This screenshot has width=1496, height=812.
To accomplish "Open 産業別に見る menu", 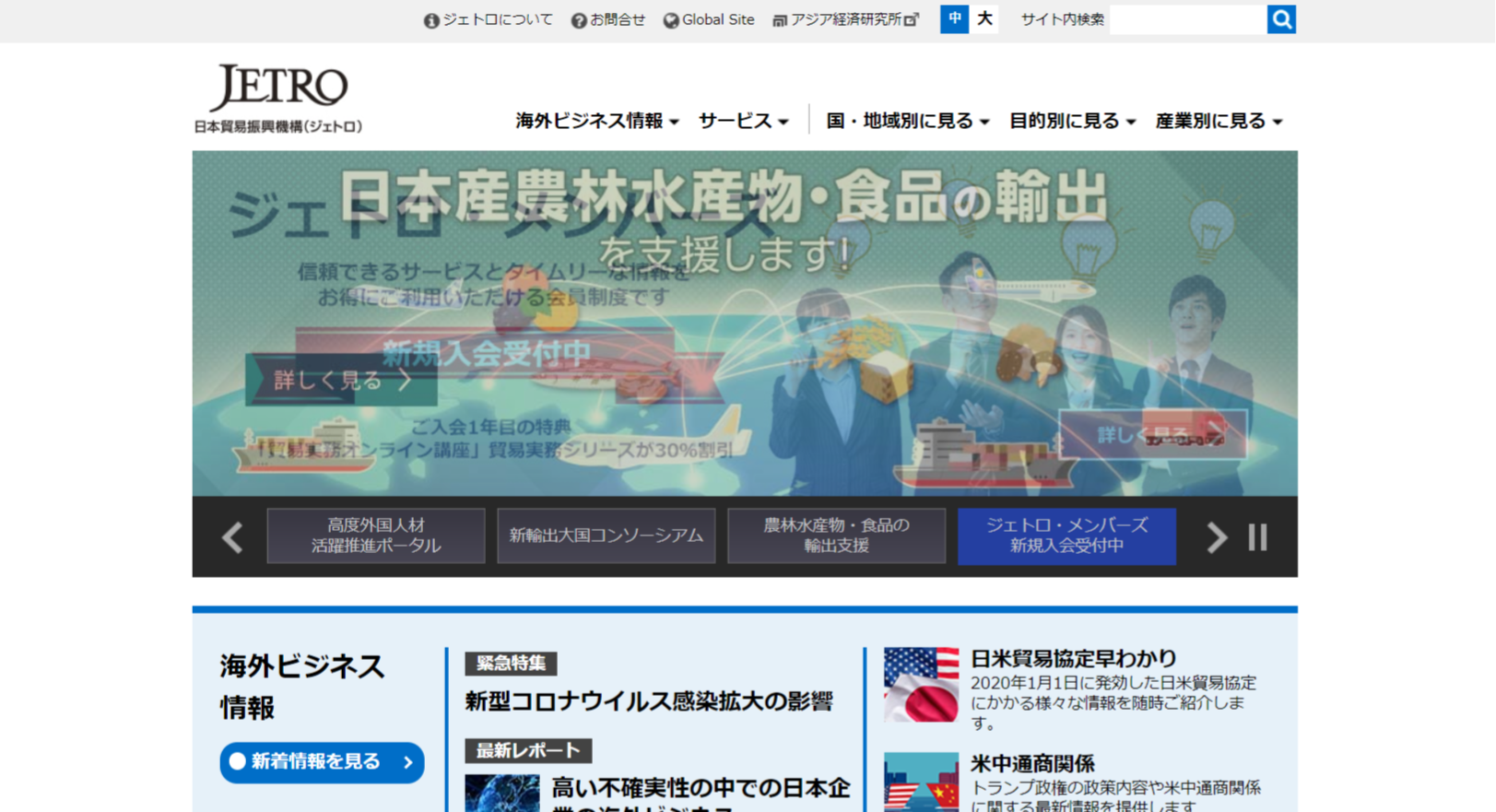I will click(x=1219, y=121).
